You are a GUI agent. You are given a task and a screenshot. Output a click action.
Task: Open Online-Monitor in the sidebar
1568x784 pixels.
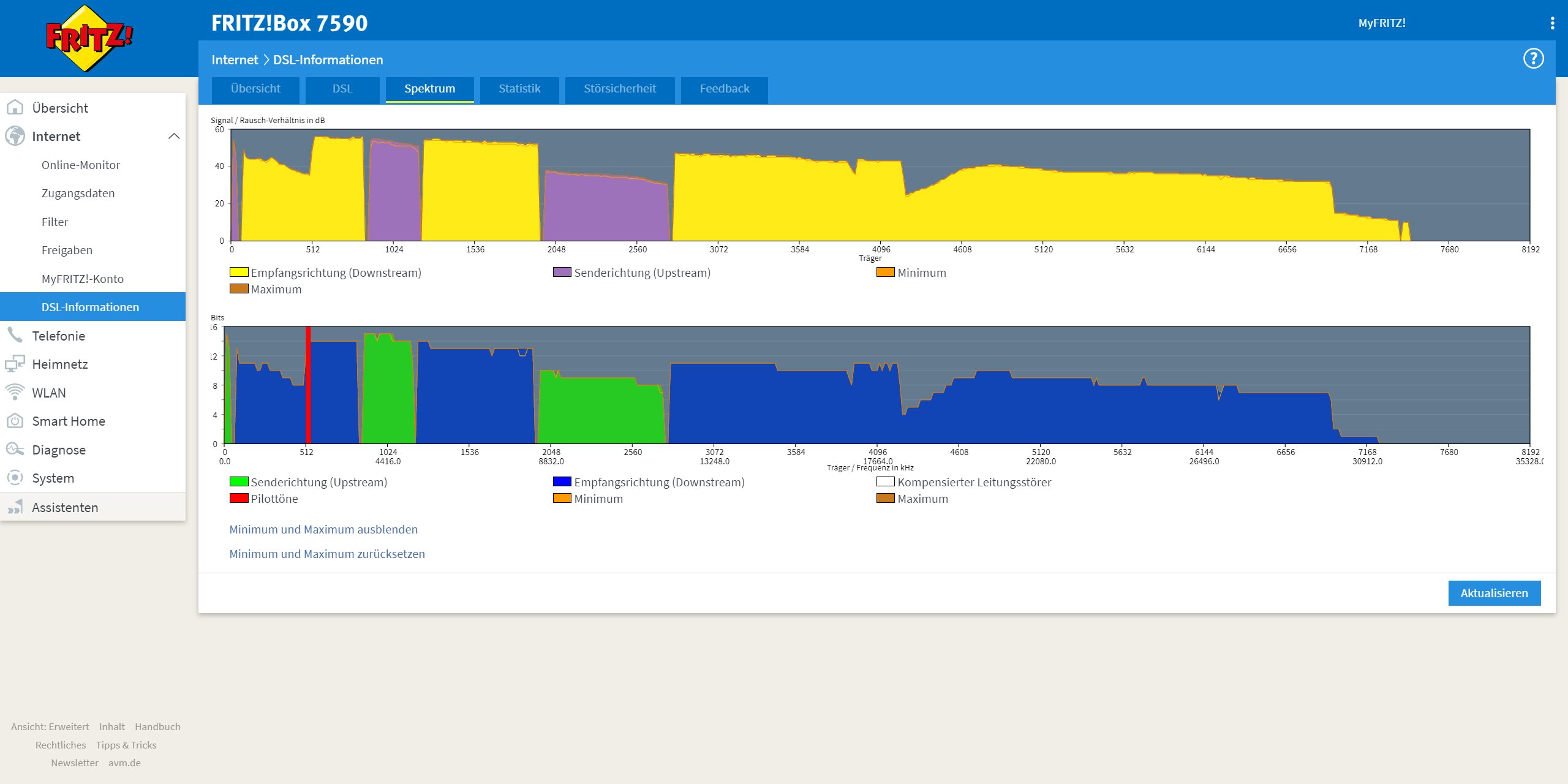81,165
